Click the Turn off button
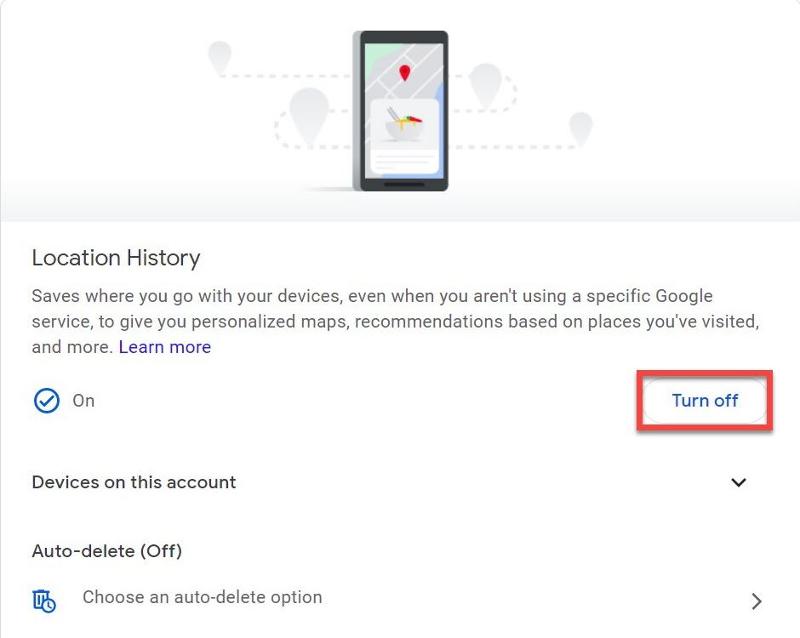Image resolution: width=800 pixels, height=638 pixels. coord(705,401)
